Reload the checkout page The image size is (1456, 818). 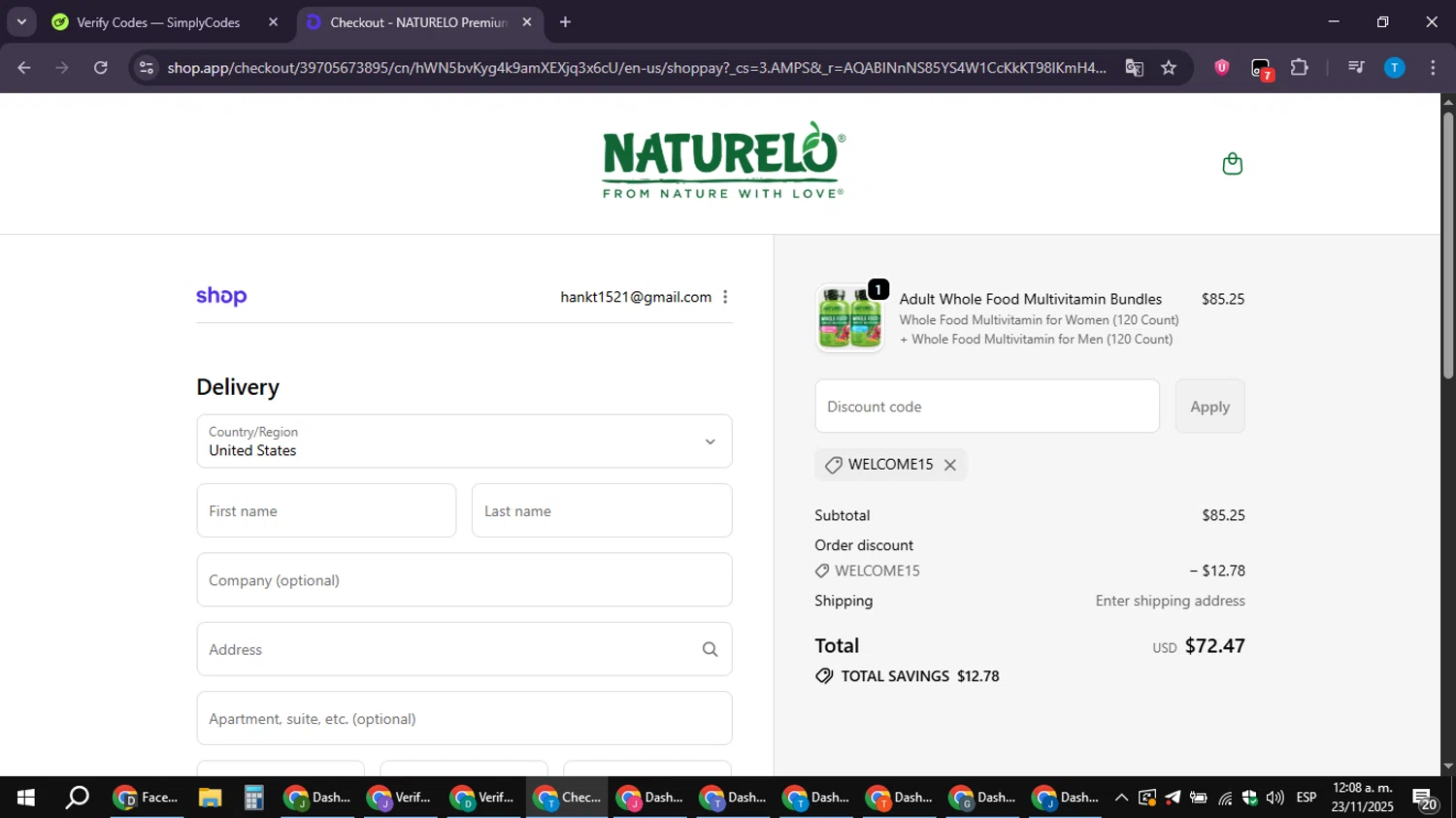[x=101, y=68]
